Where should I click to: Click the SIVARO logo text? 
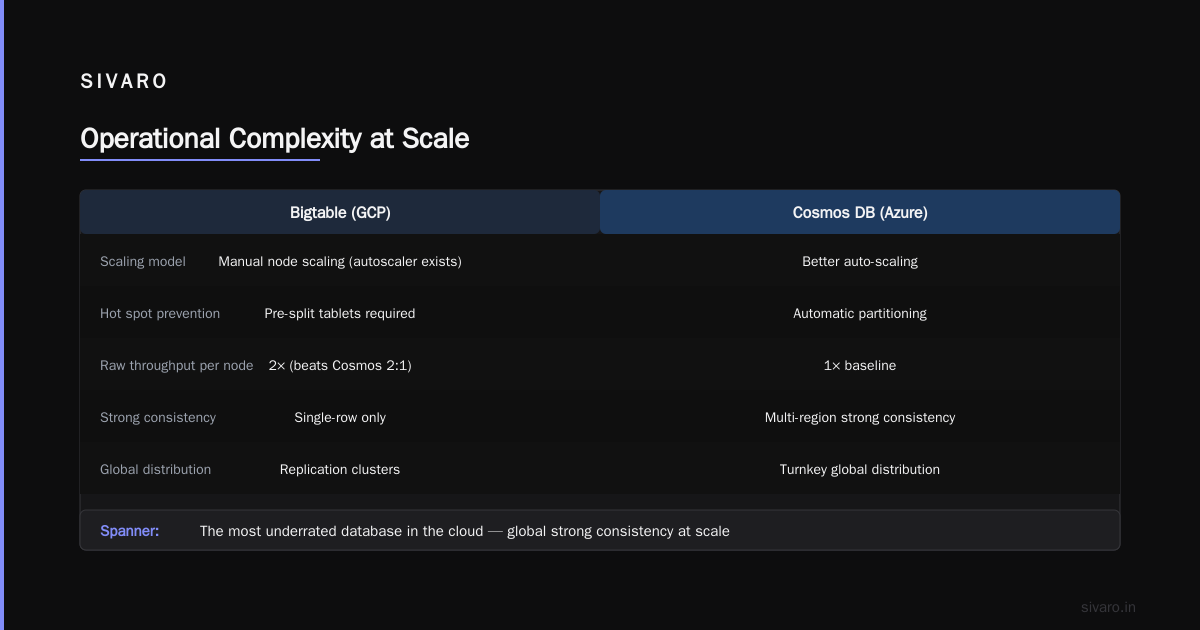click(x=124, y=82)
